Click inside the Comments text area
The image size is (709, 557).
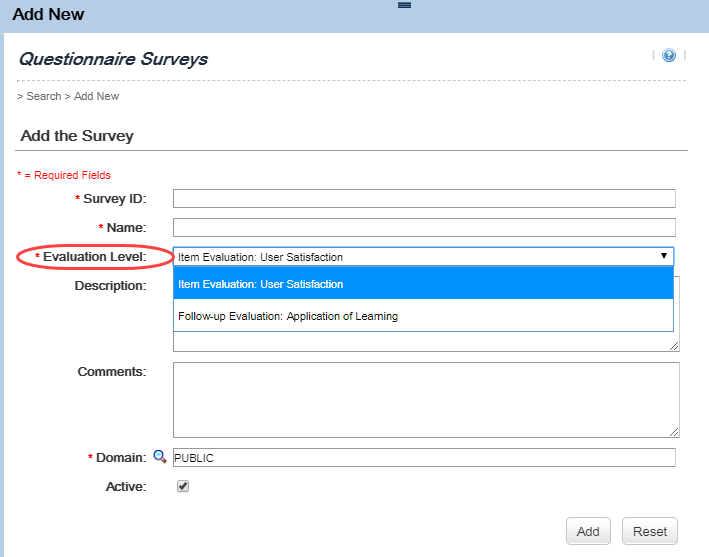tap(426, 400)
